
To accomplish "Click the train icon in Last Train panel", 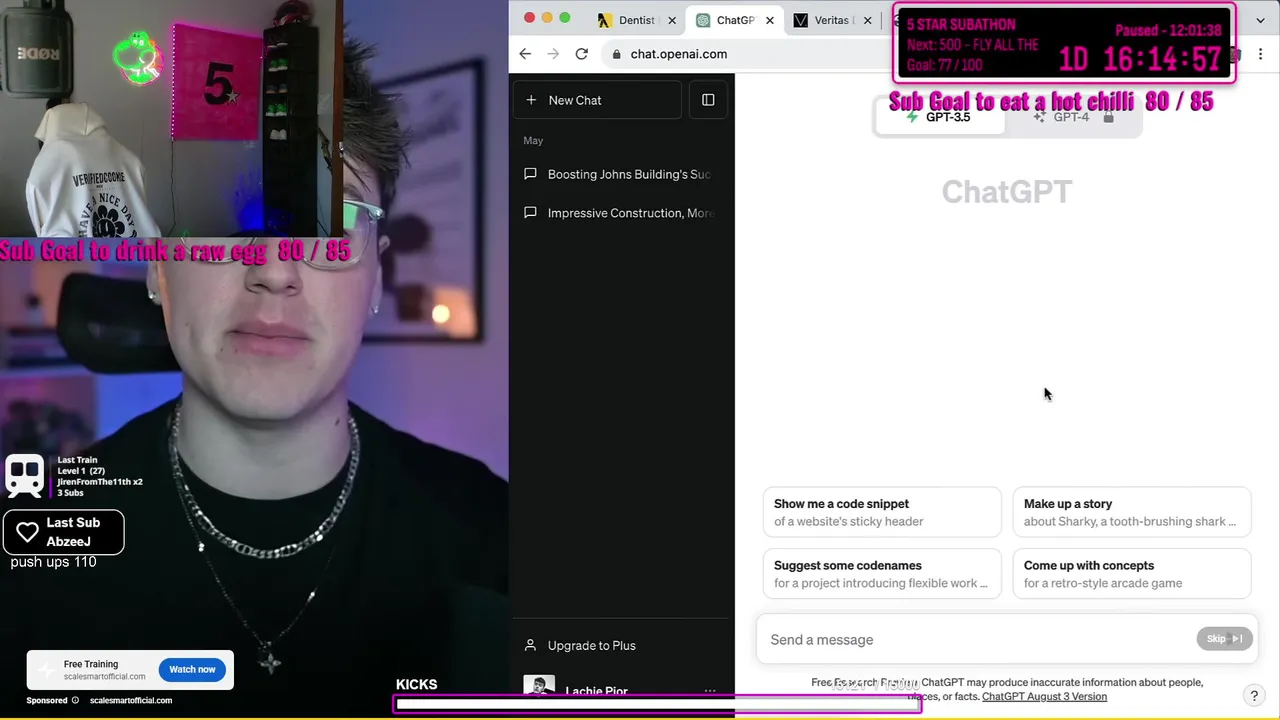I will (25, 475).
